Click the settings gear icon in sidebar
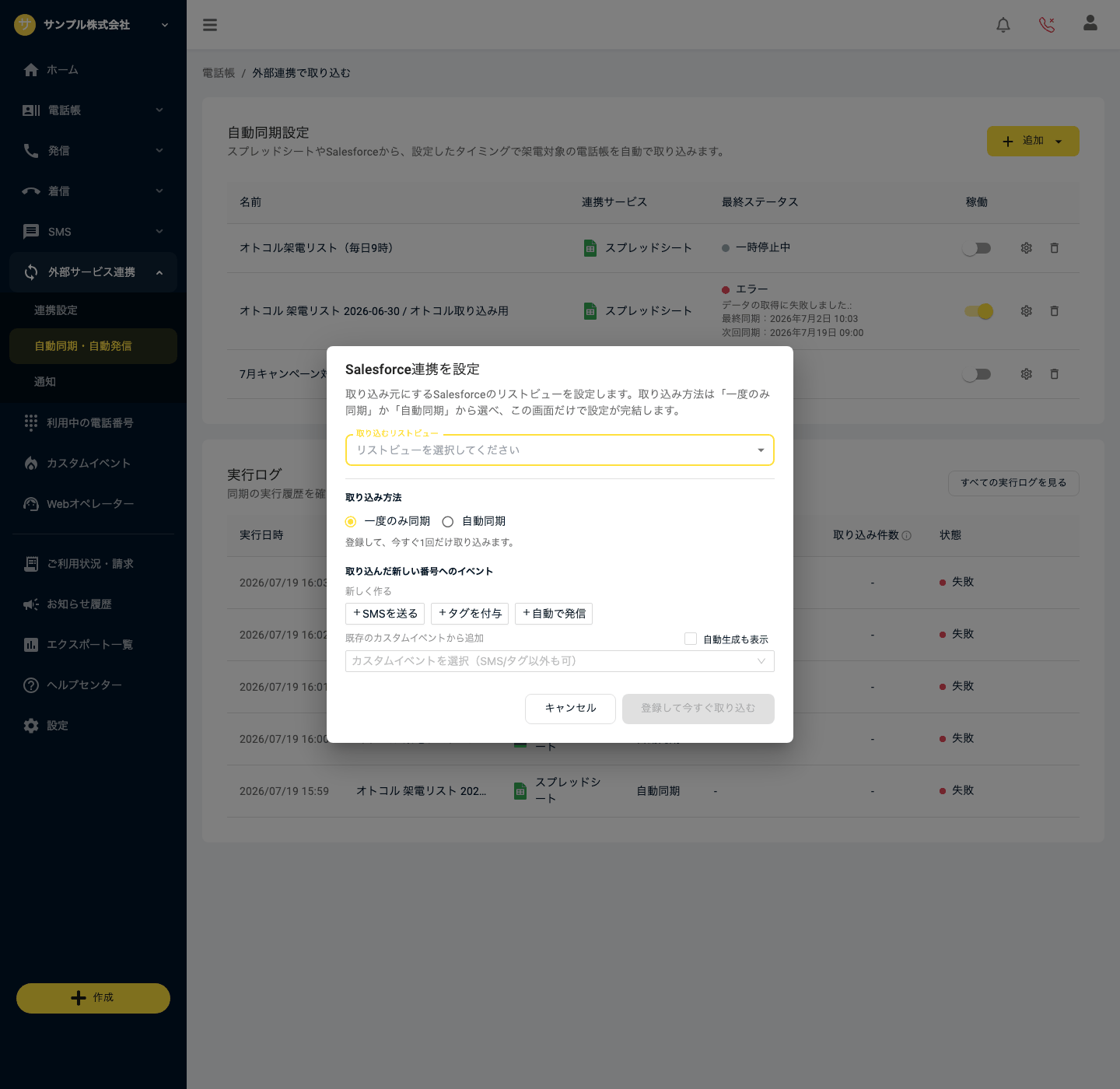Screen dimensions: 1120x1089 [x=31, y=726]
